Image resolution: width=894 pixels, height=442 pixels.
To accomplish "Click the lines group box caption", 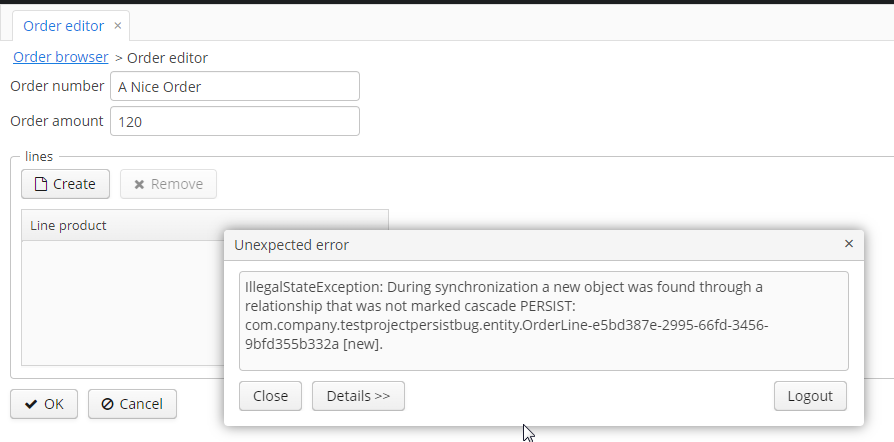I will coord(39,157).
